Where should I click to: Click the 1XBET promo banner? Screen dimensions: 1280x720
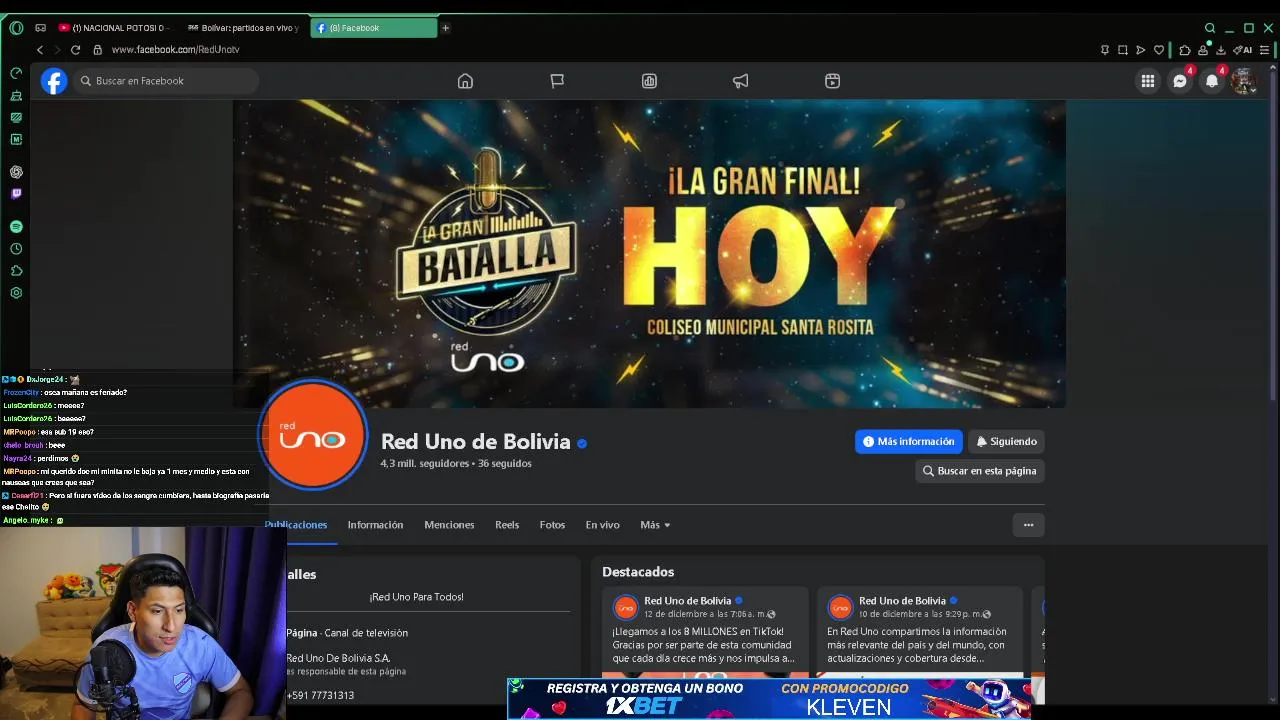coord(768,698)
